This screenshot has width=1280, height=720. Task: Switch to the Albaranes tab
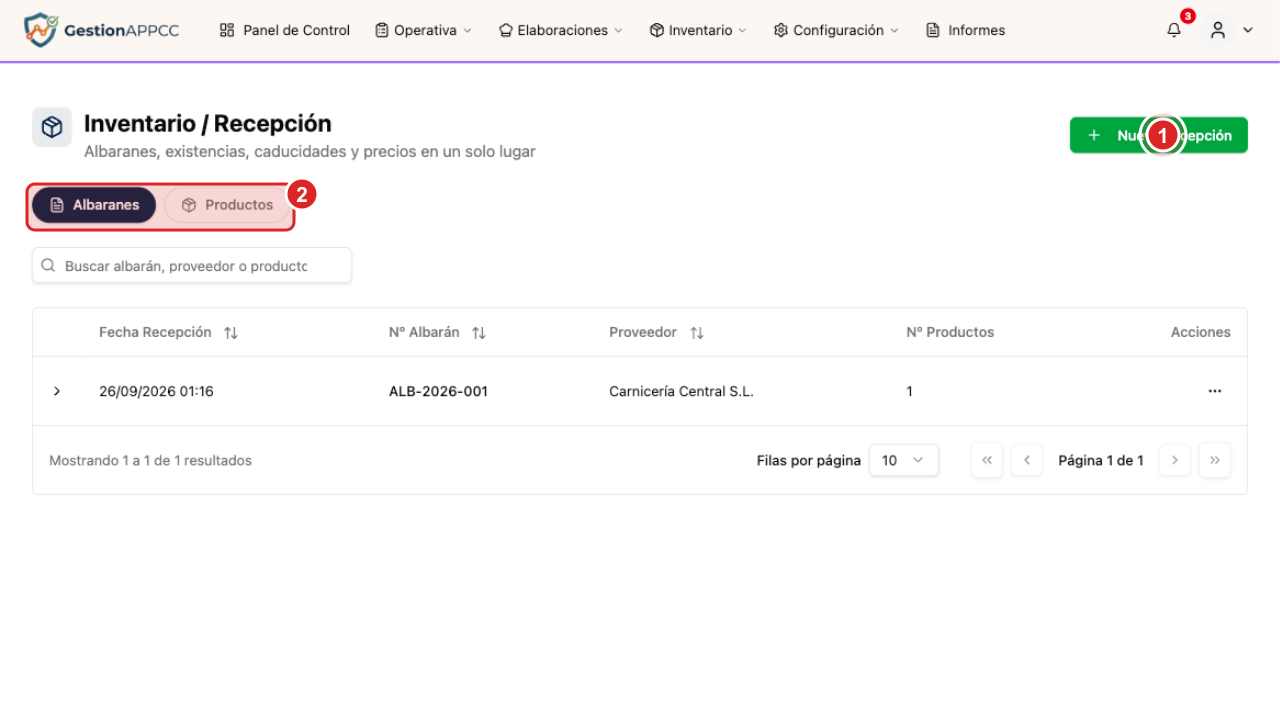pyautogui.click(x=94, y=205)
